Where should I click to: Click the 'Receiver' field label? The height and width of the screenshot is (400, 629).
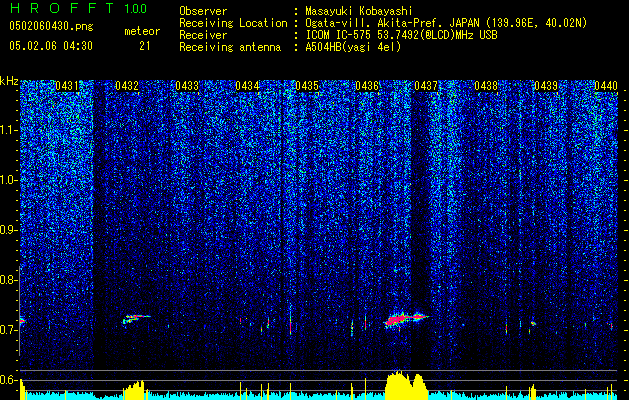pyautogui.click(x=203, y=35)
